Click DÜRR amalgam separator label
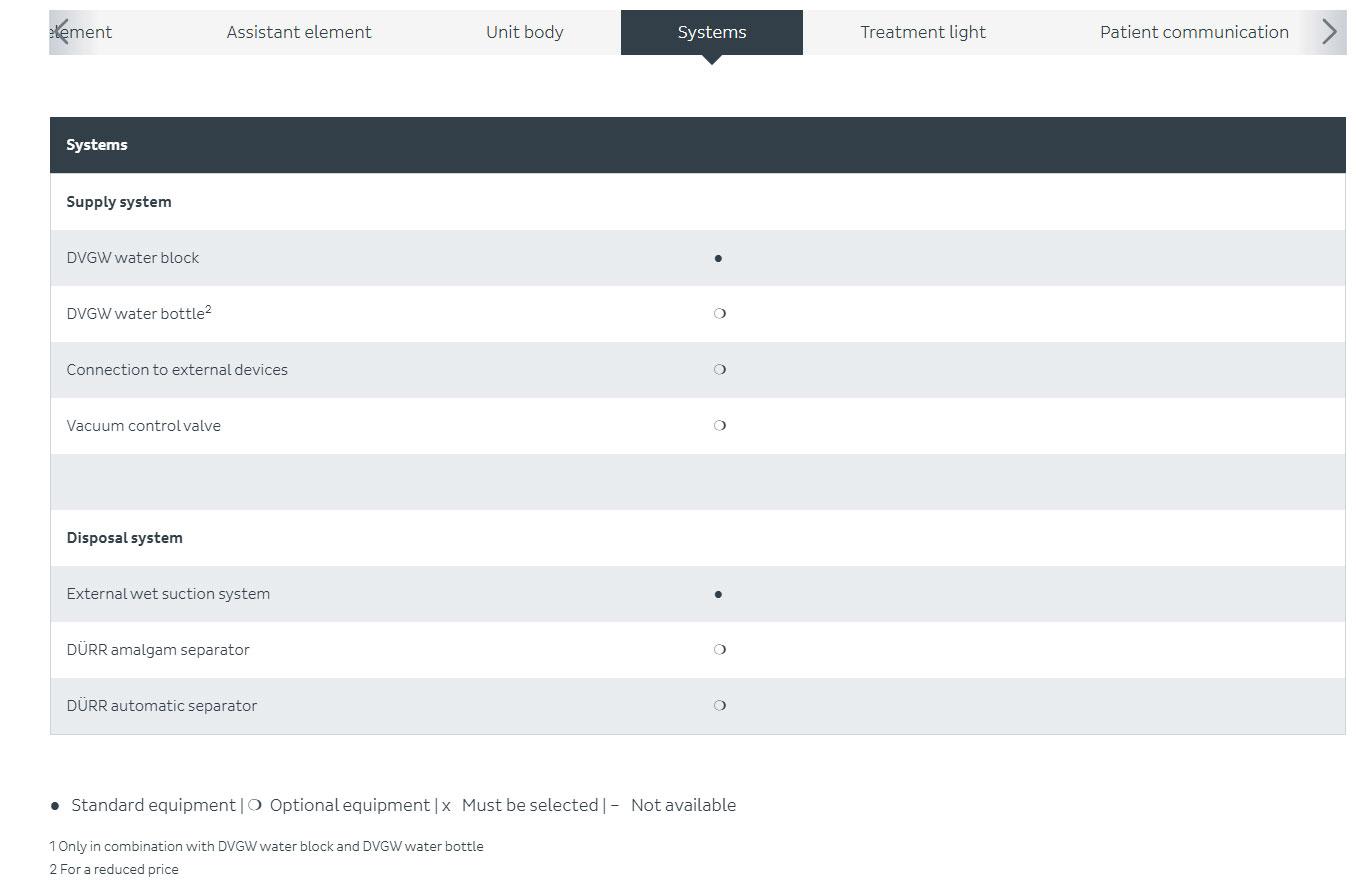This screenshot has height=894, width=1356. [x=158, y=650]
